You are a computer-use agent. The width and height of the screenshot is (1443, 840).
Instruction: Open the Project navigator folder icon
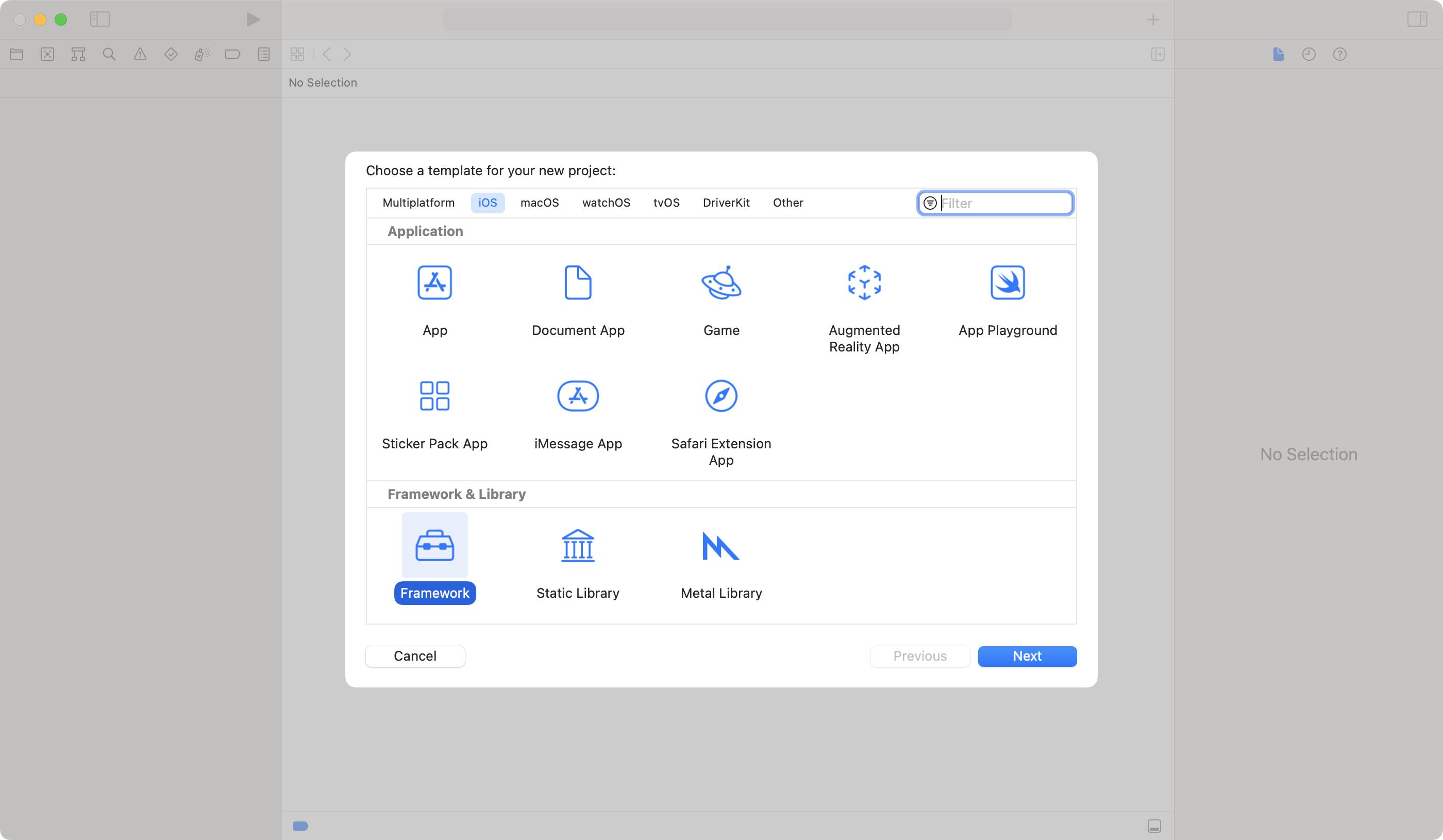(x=16, y=55)
